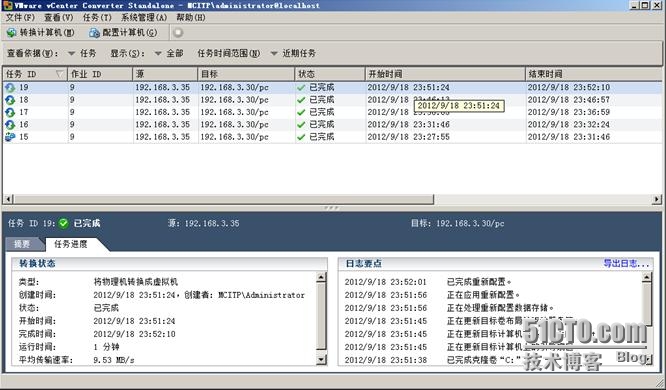666x390 pixels.
Task: Click the 将物理机转换成虚拟机 type value
Action: point(136,282)
